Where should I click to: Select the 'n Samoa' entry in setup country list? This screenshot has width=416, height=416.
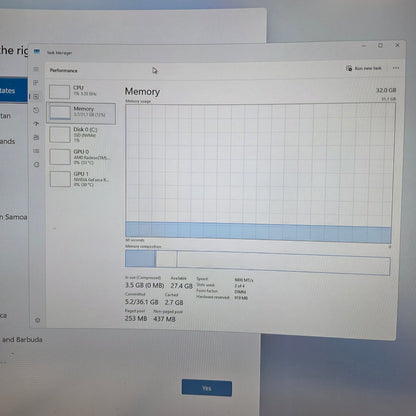(x=14, y=217)
